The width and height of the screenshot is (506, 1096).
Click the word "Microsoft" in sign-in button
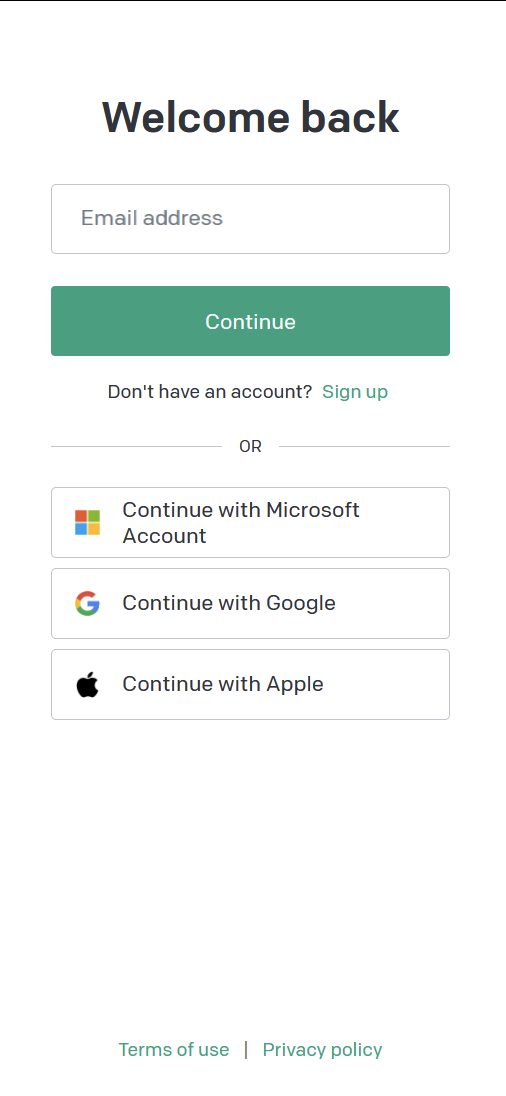pyautogui.click(x=312, y=510)
